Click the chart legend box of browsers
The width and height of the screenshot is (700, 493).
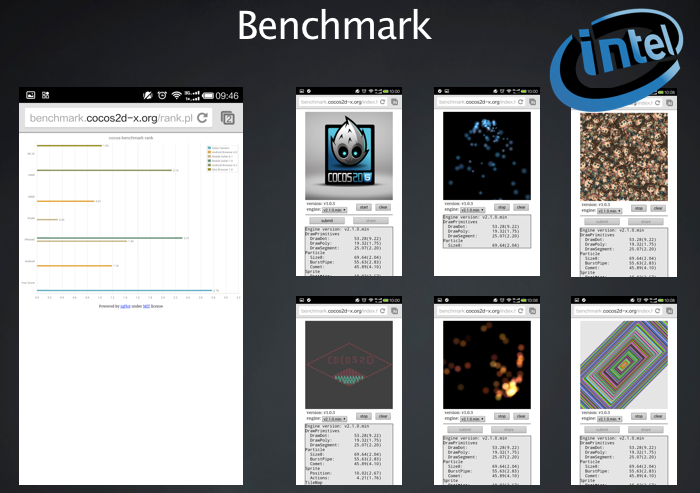[x=222, y=159]
